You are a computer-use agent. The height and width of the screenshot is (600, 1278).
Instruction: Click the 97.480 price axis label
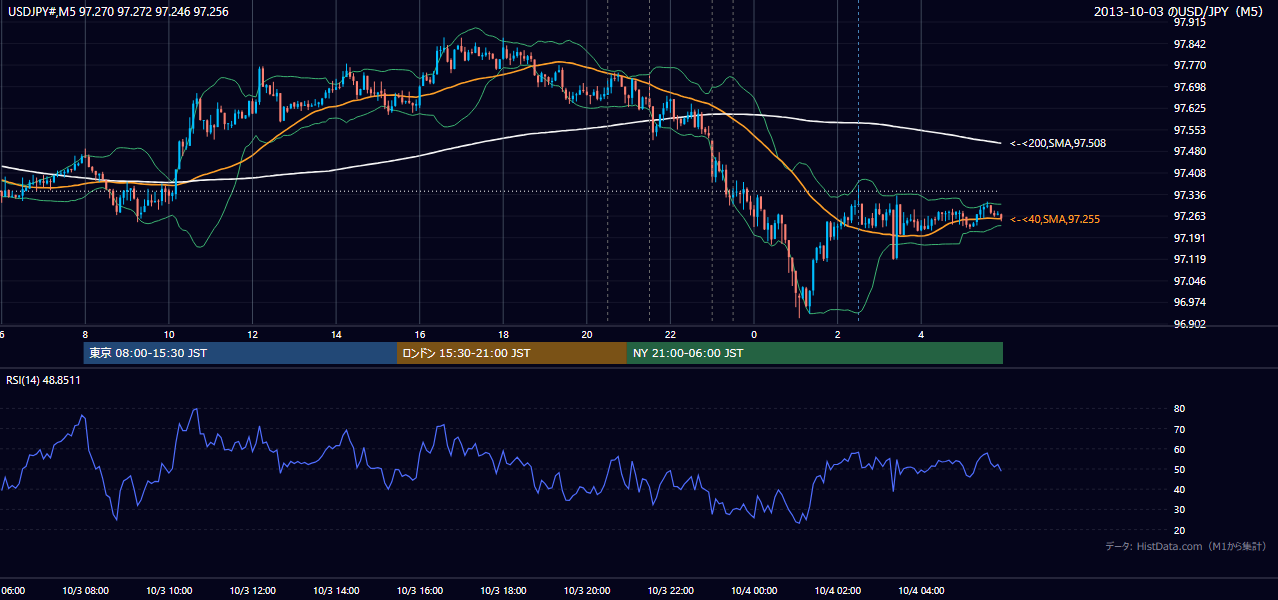coord(1190,151)
